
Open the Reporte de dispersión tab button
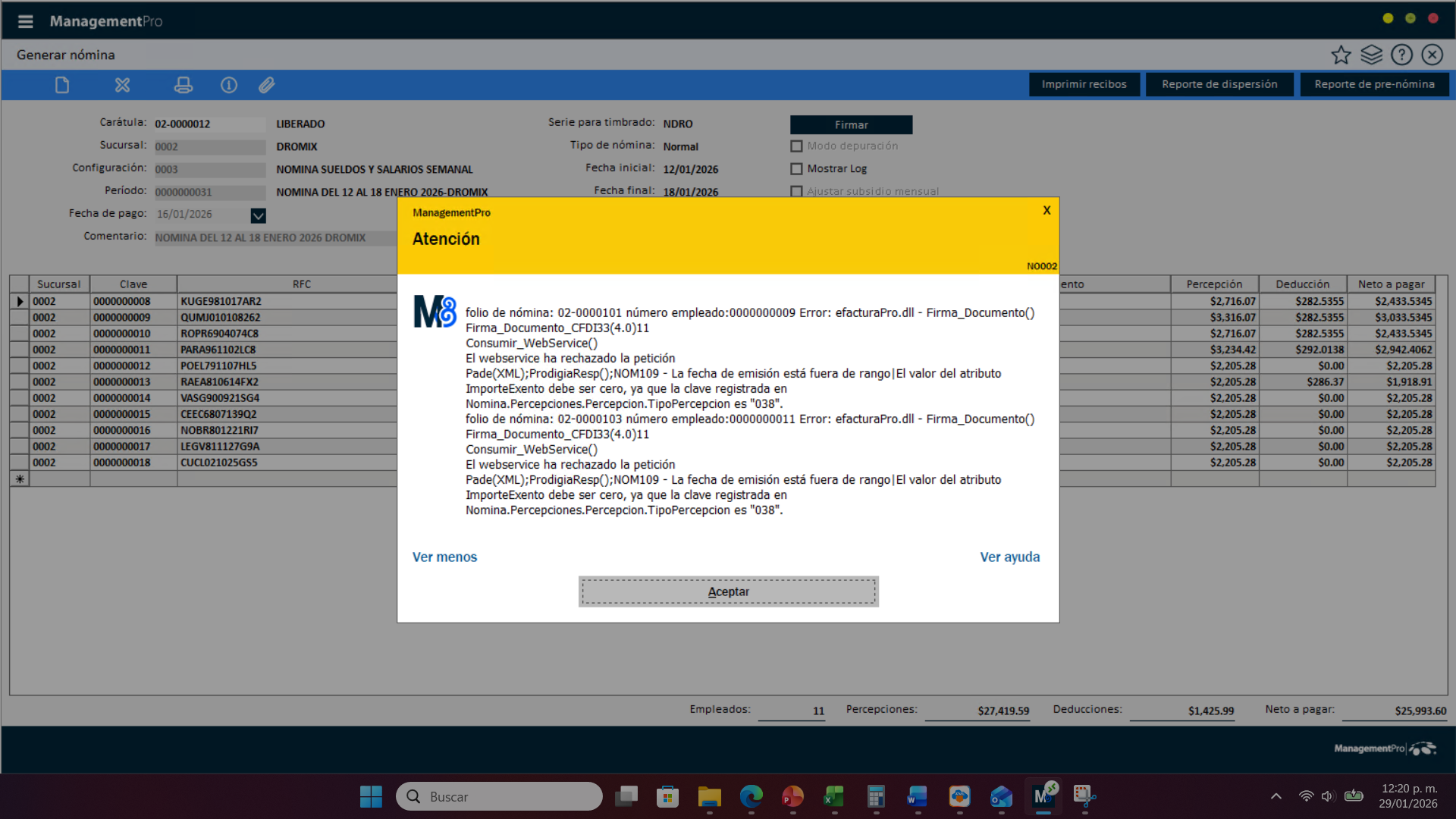(x=1219, y=84)
